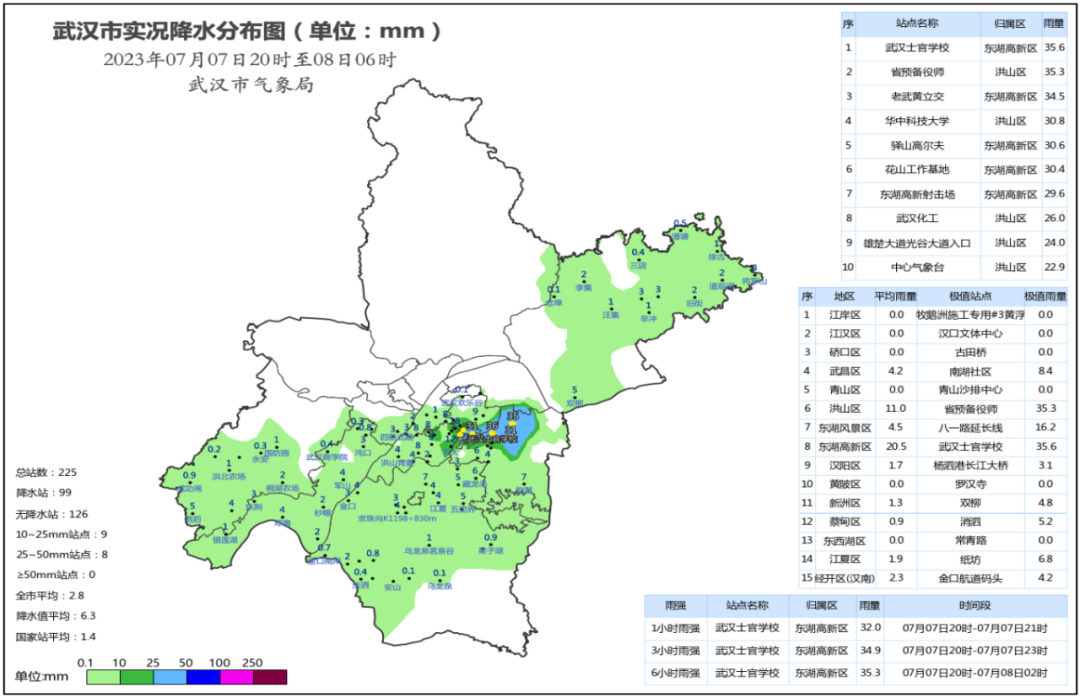Click the 省预备役师 cell in top table

coord(916,72)
